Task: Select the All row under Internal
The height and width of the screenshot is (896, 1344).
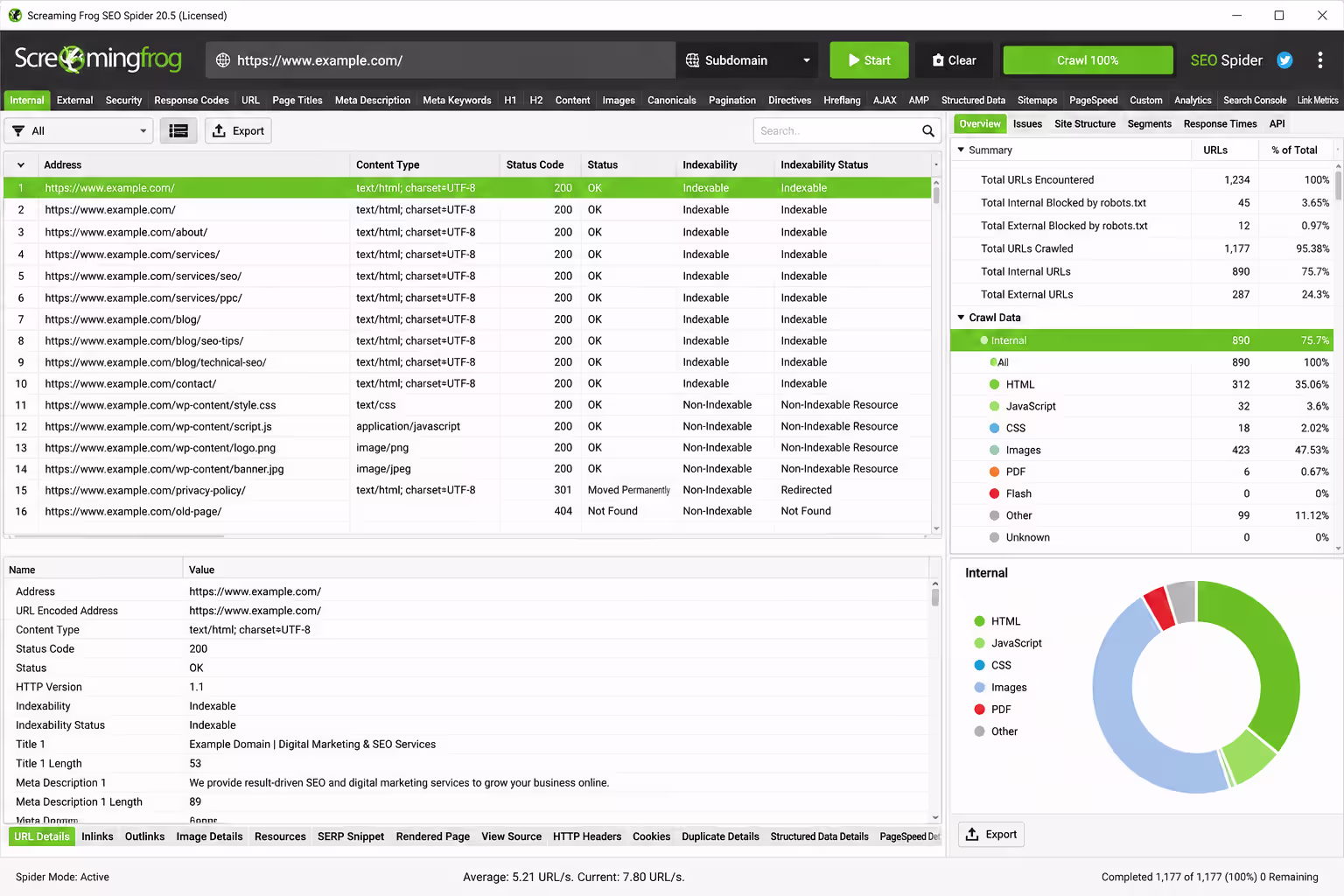Action: coord(1142,362)
